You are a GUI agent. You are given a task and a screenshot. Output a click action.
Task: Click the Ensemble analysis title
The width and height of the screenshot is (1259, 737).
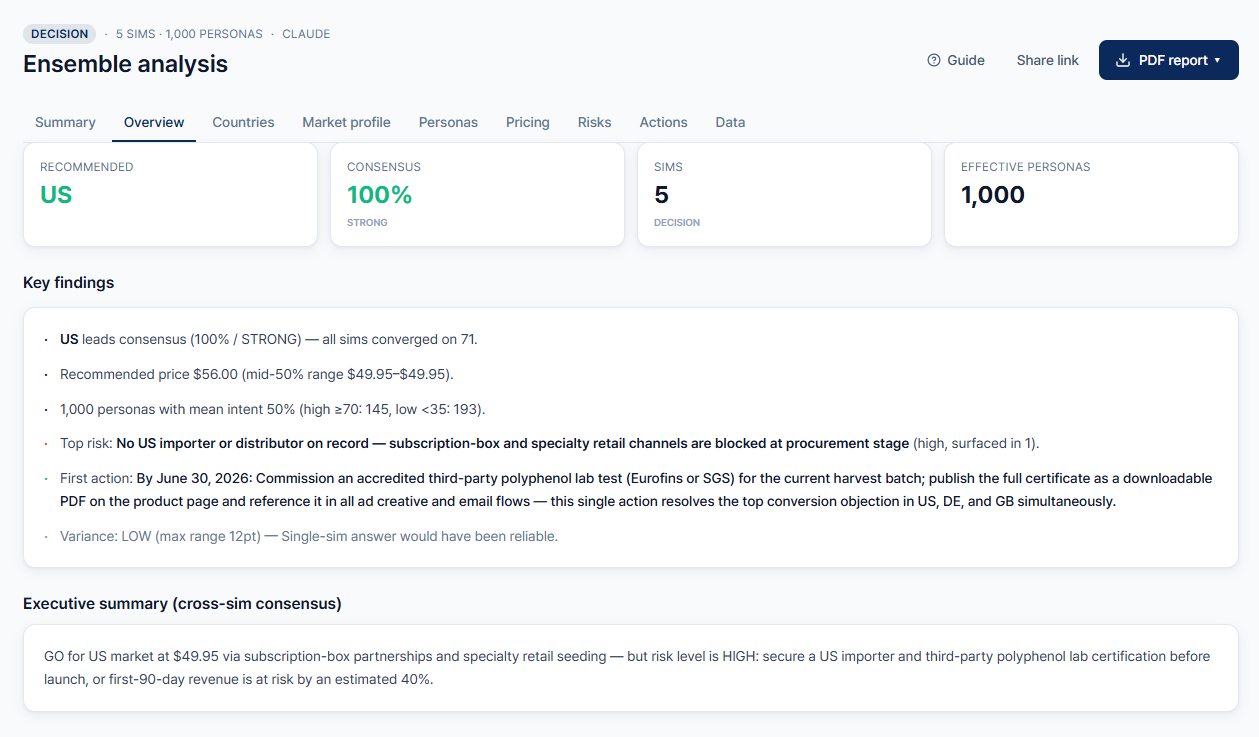(x=125, y=64)
